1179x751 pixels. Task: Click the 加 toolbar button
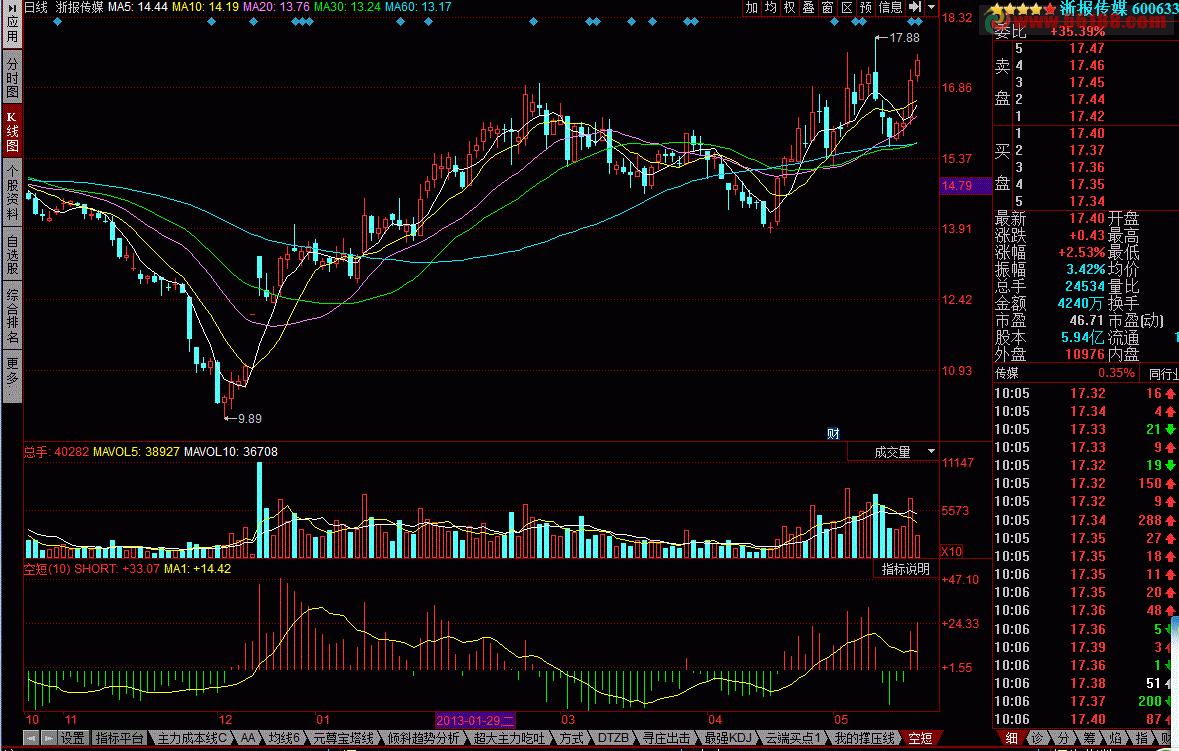pos(752,8)
